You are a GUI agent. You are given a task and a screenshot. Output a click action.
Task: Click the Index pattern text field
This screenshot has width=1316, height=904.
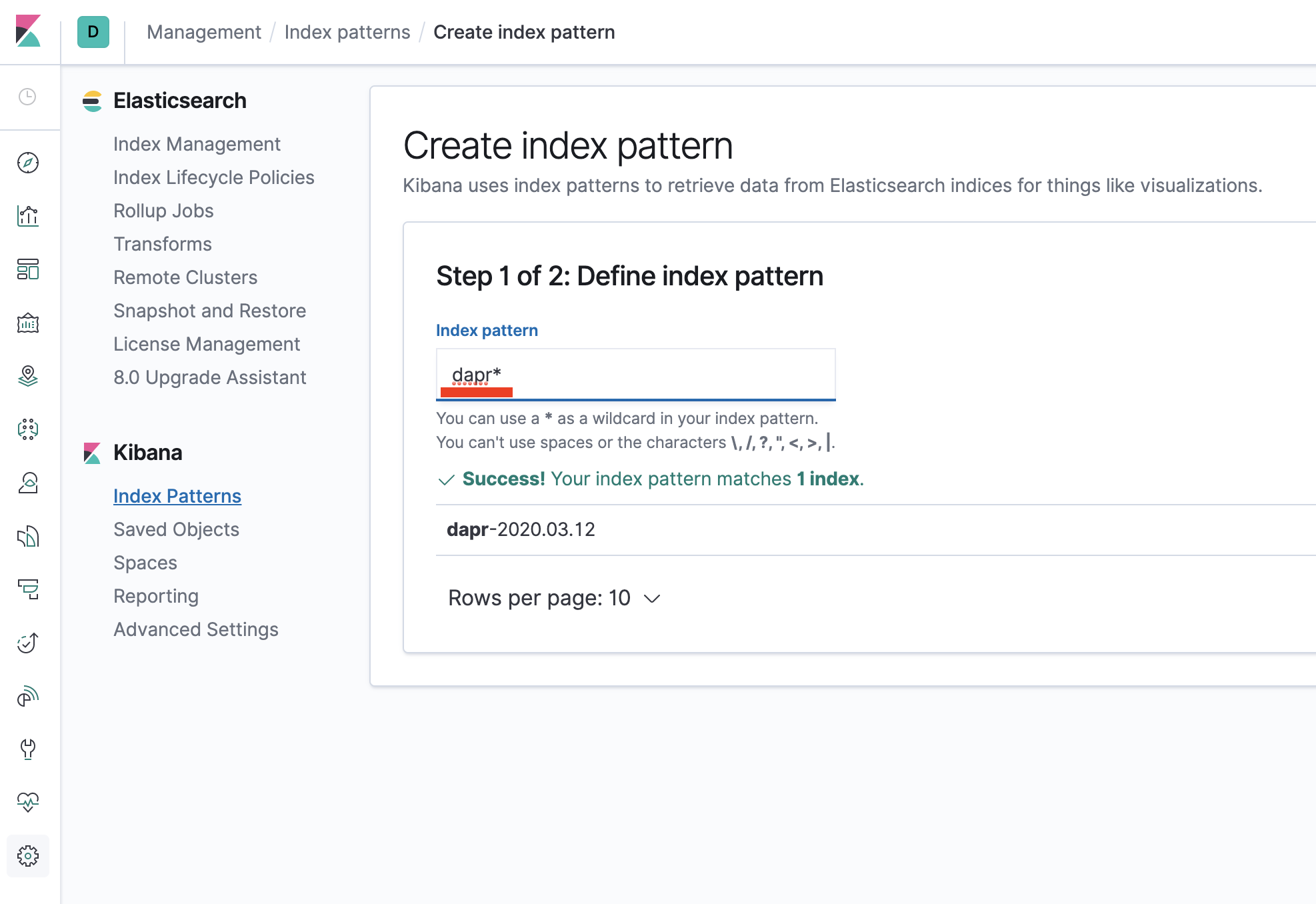point(635,374)
